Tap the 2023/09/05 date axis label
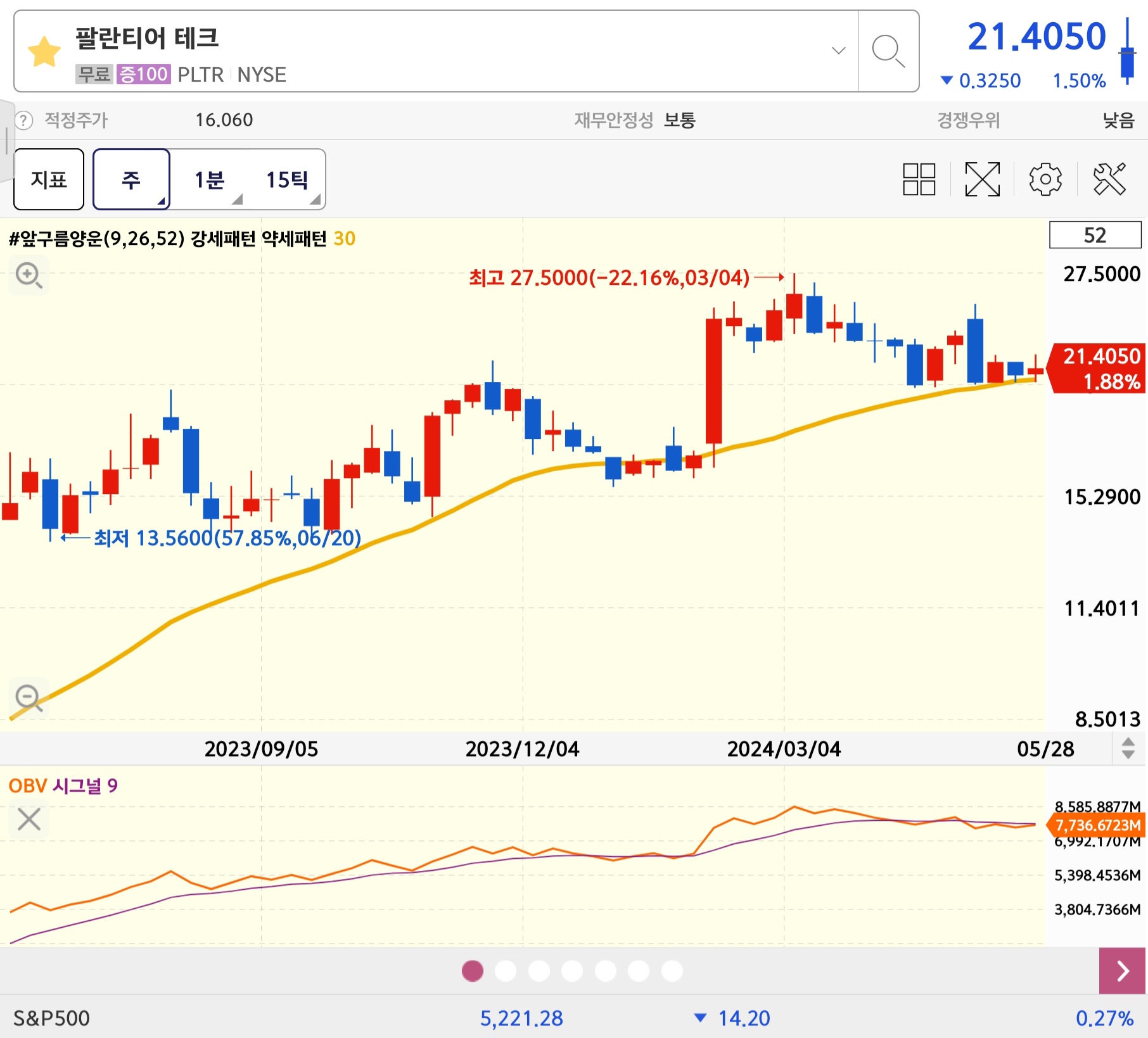Screen dimensions: 1148x1038 (x=261, y=749)
